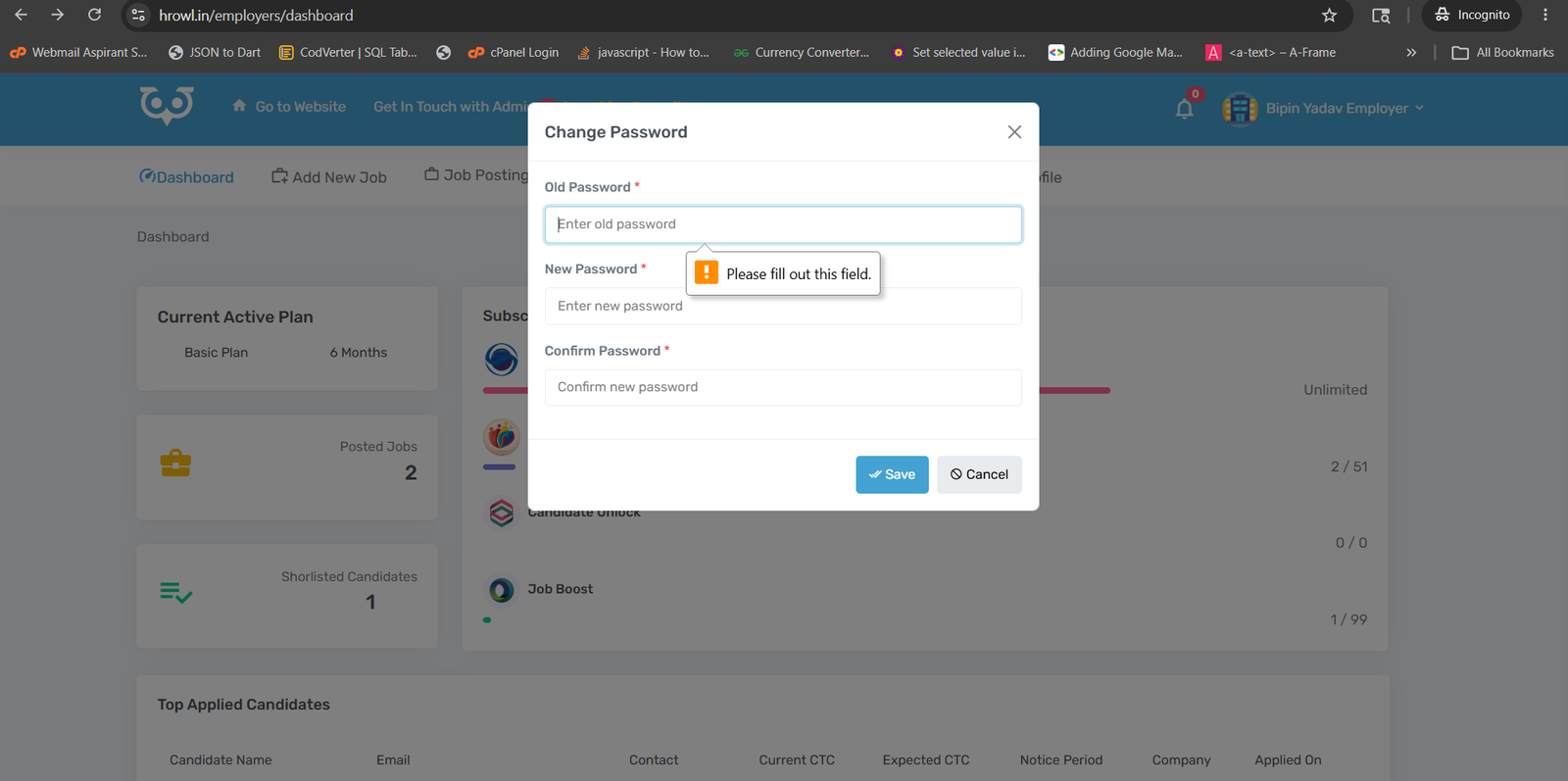Open the Currency Converter bookmark

pyautogui.click(x=802, y=53)
